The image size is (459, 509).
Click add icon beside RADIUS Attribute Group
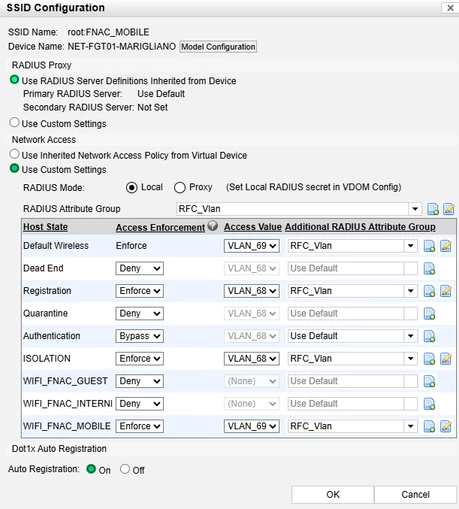pyautogui.click(x=433, y=209)
